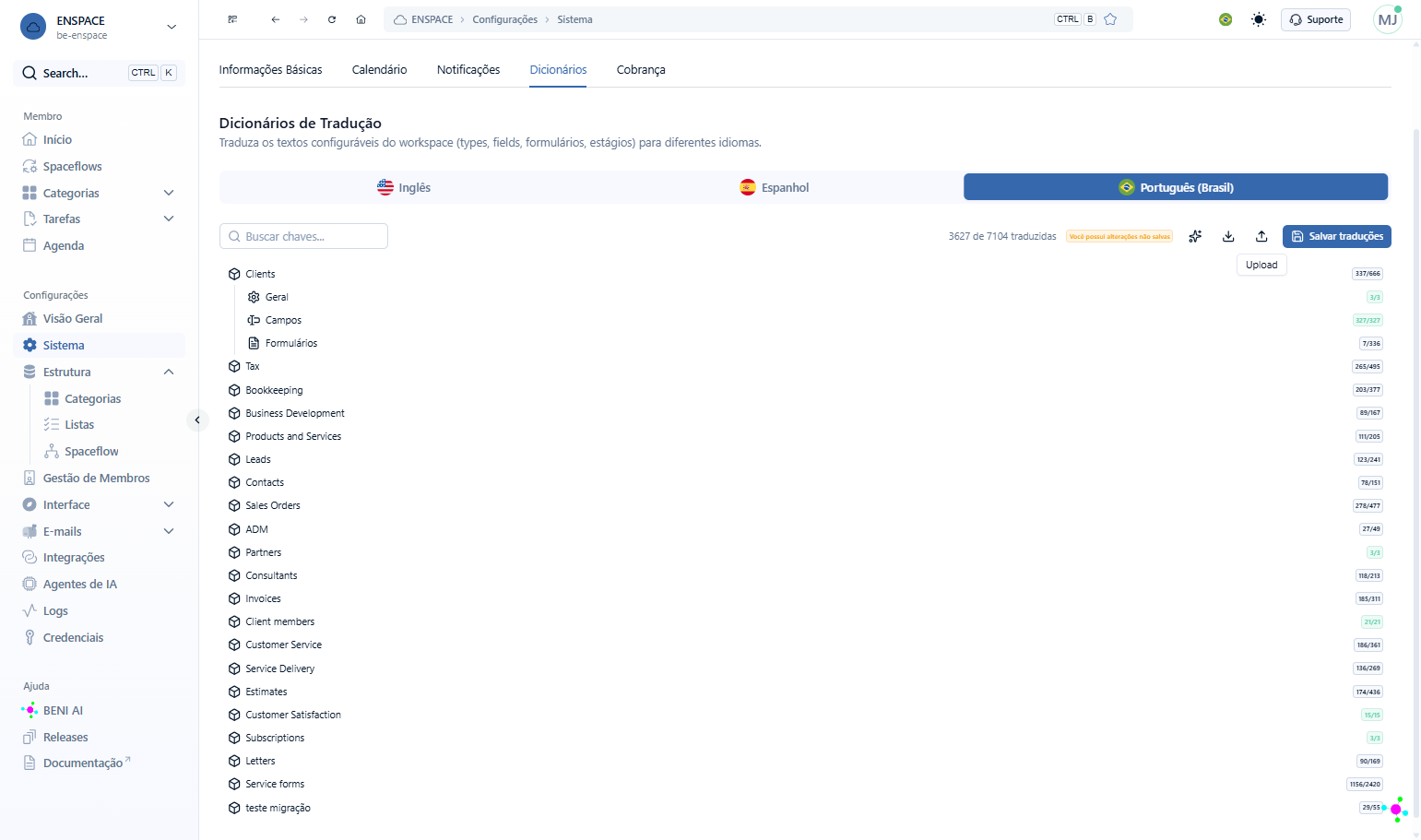Select the Espanhol language toggle
Screen dimensions: 1421x840
point(776,187)
